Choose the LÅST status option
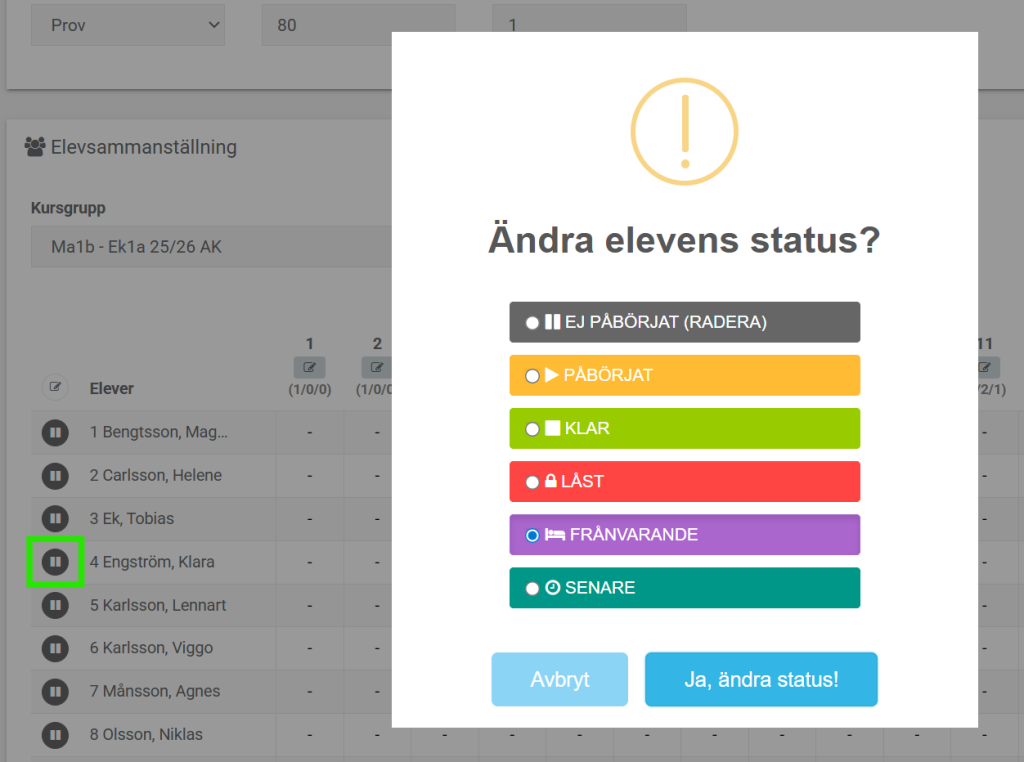Screen dimensions: 1024x762 [533, 482]
